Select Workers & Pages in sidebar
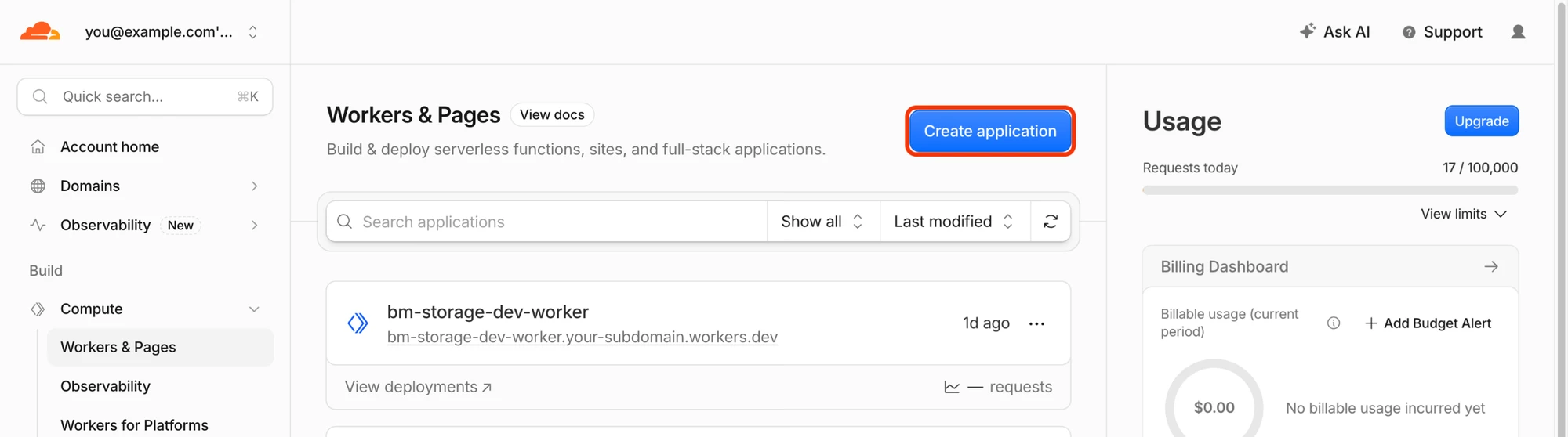 coord(161,347)
